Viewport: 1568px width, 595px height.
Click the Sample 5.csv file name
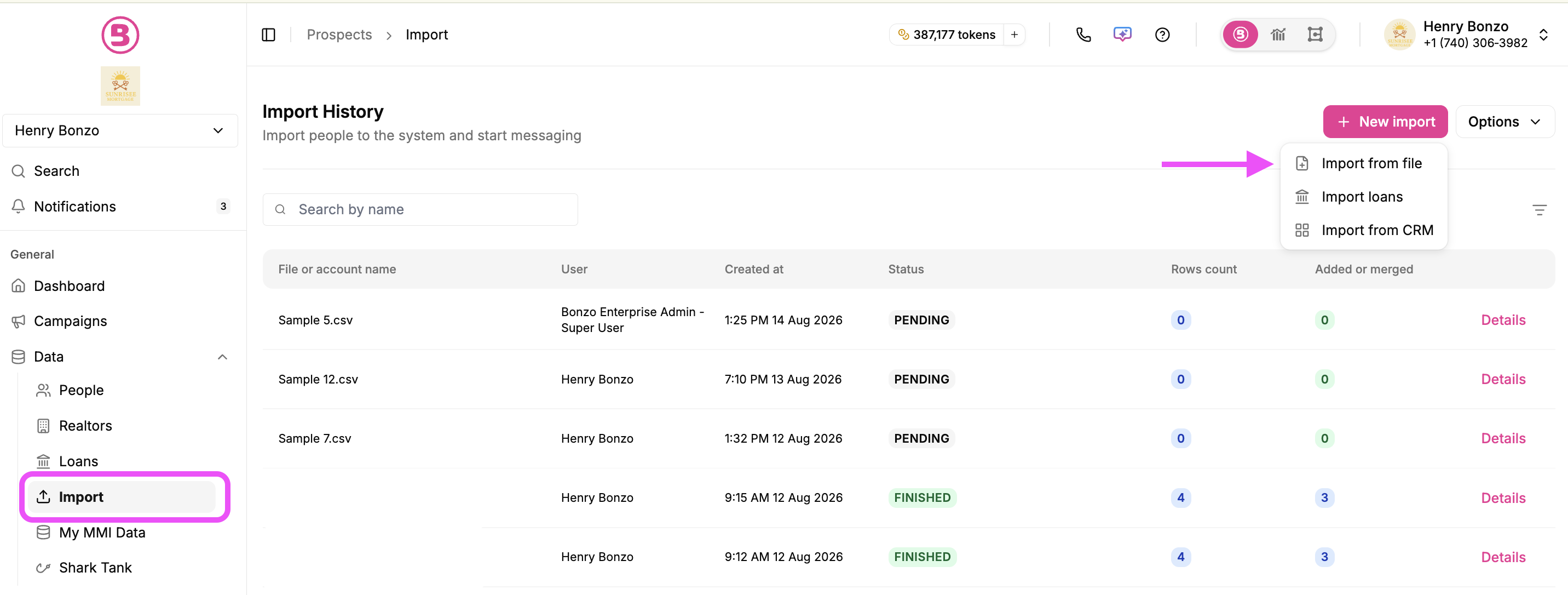[315, 321]
